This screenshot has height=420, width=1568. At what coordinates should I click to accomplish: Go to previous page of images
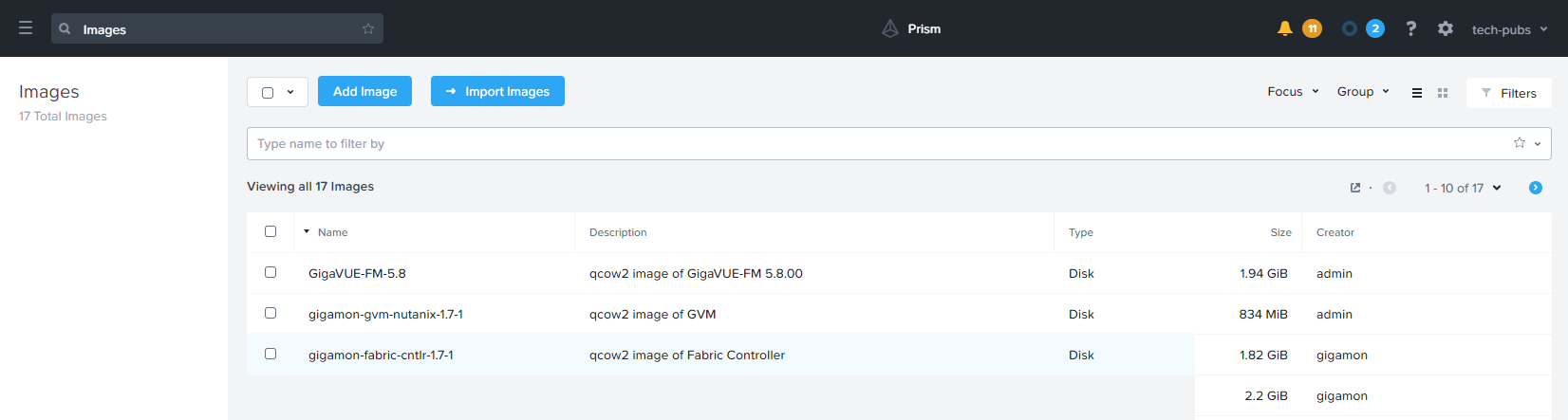click(x=1390, y=188)
